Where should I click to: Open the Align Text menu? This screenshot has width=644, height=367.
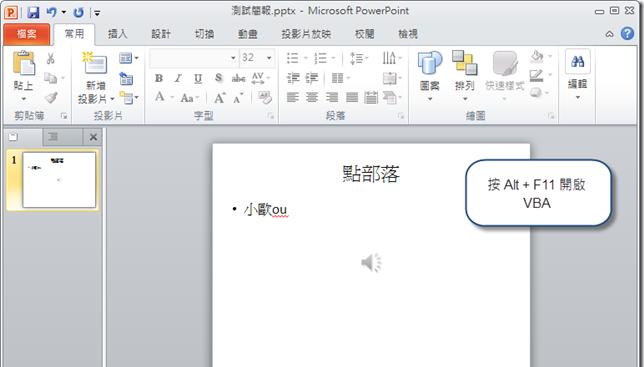point(391,78)
